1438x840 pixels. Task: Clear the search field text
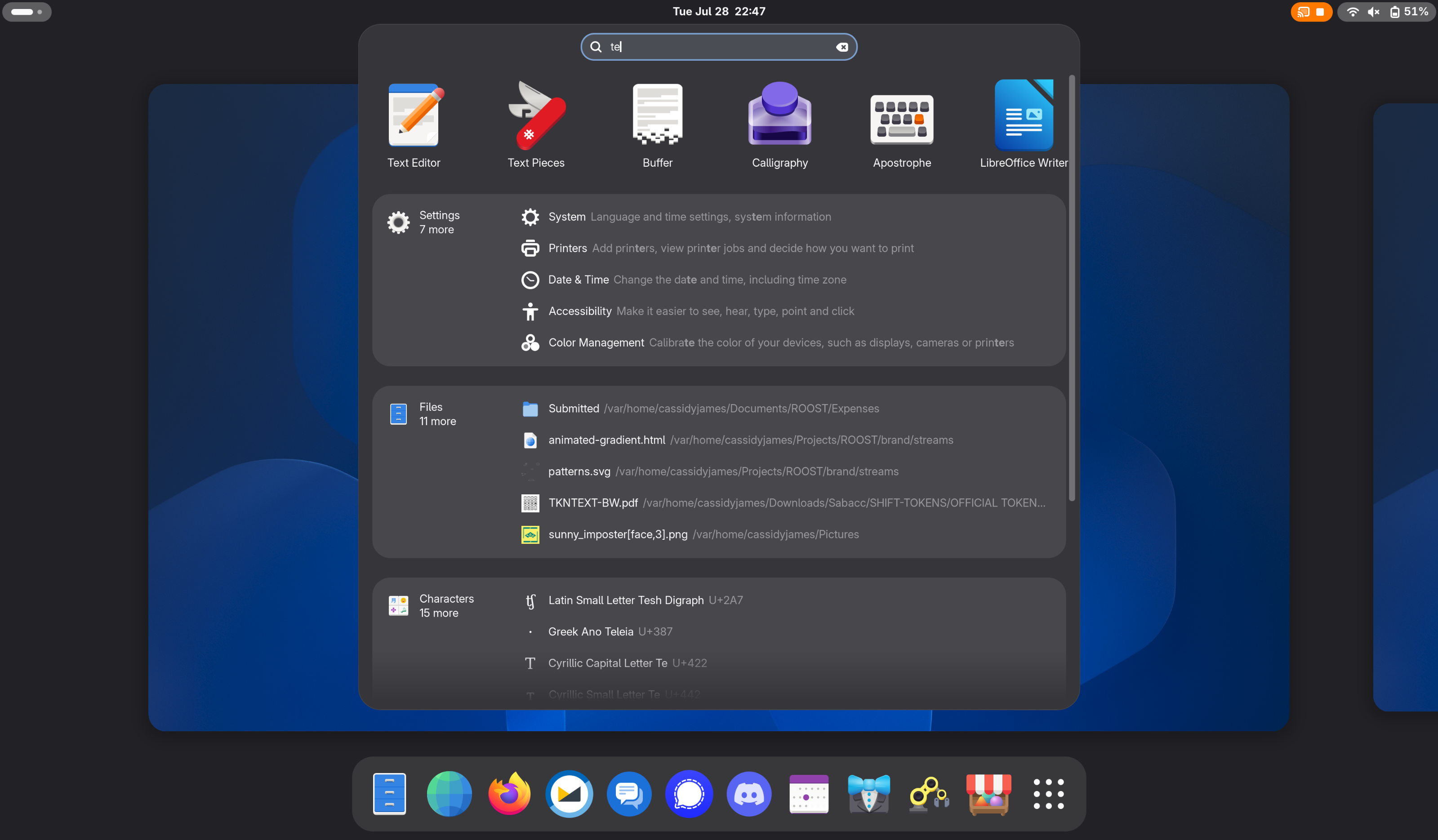tap(841, 47)
